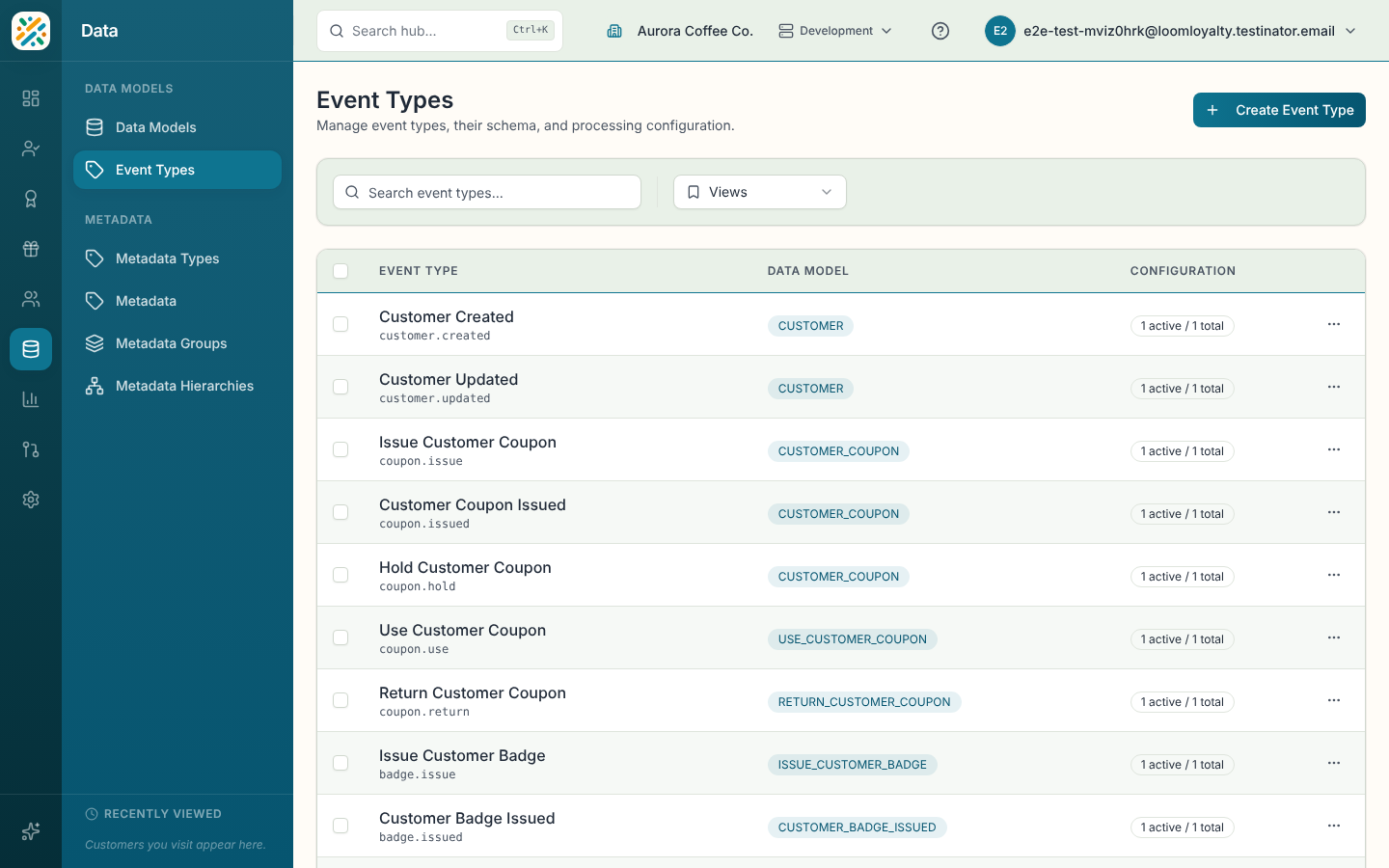Check the Return Customer Coupon row checkbox

click(x=340, y=700)
